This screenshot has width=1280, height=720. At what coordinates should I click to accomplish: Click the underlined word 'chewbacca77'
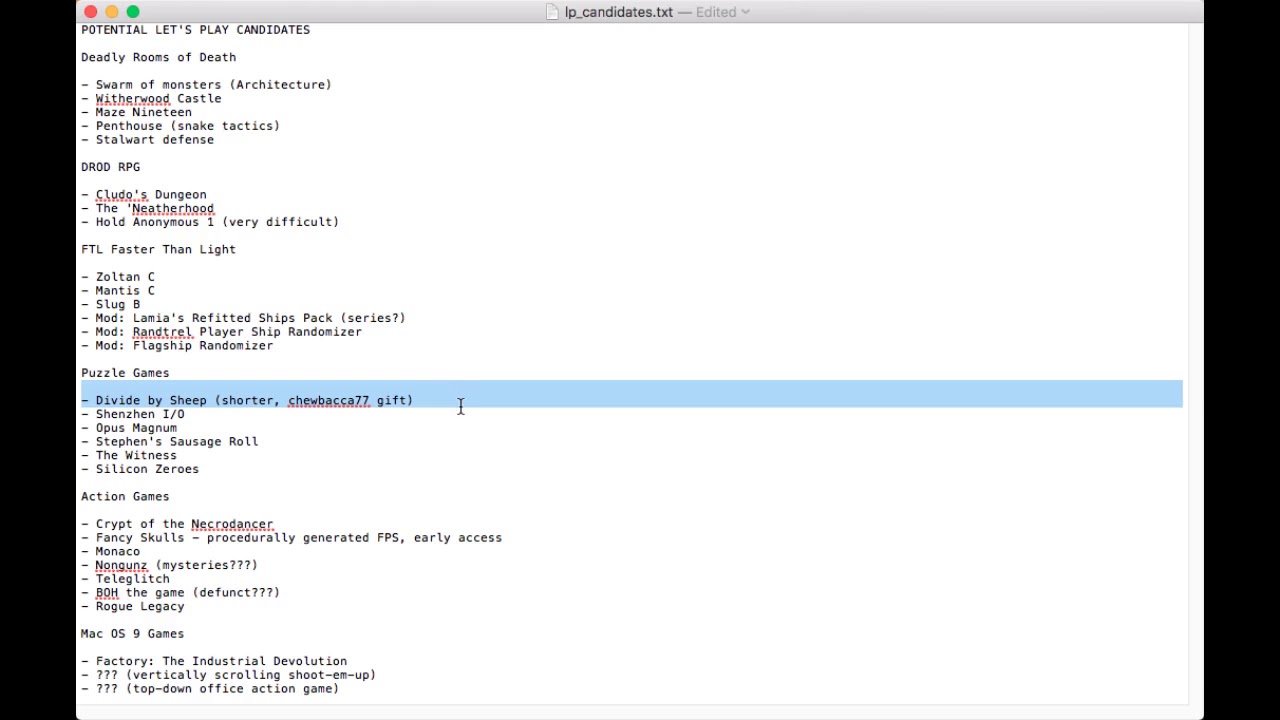[x=328, y=400]
